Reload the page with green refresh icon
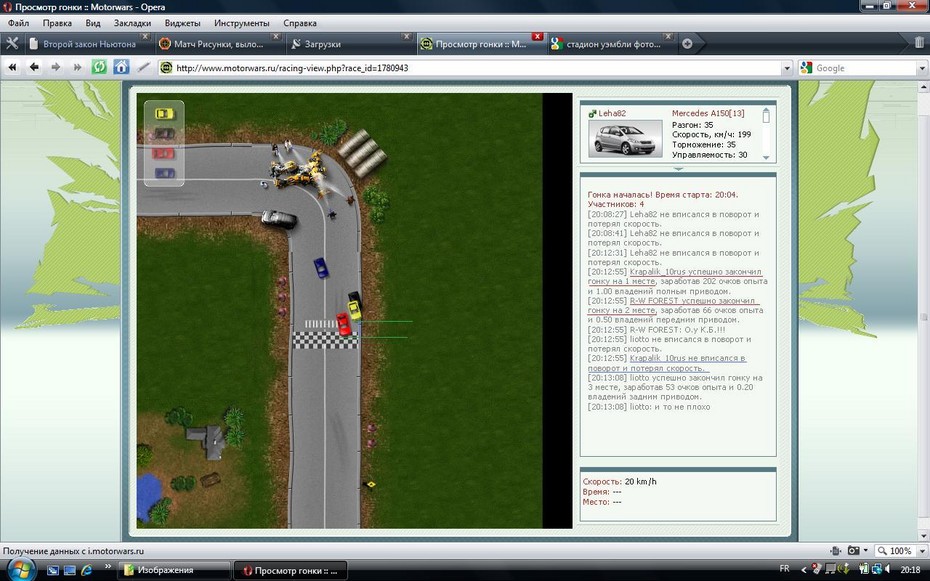This screenshot has height=581, width=930. point(99,67)
